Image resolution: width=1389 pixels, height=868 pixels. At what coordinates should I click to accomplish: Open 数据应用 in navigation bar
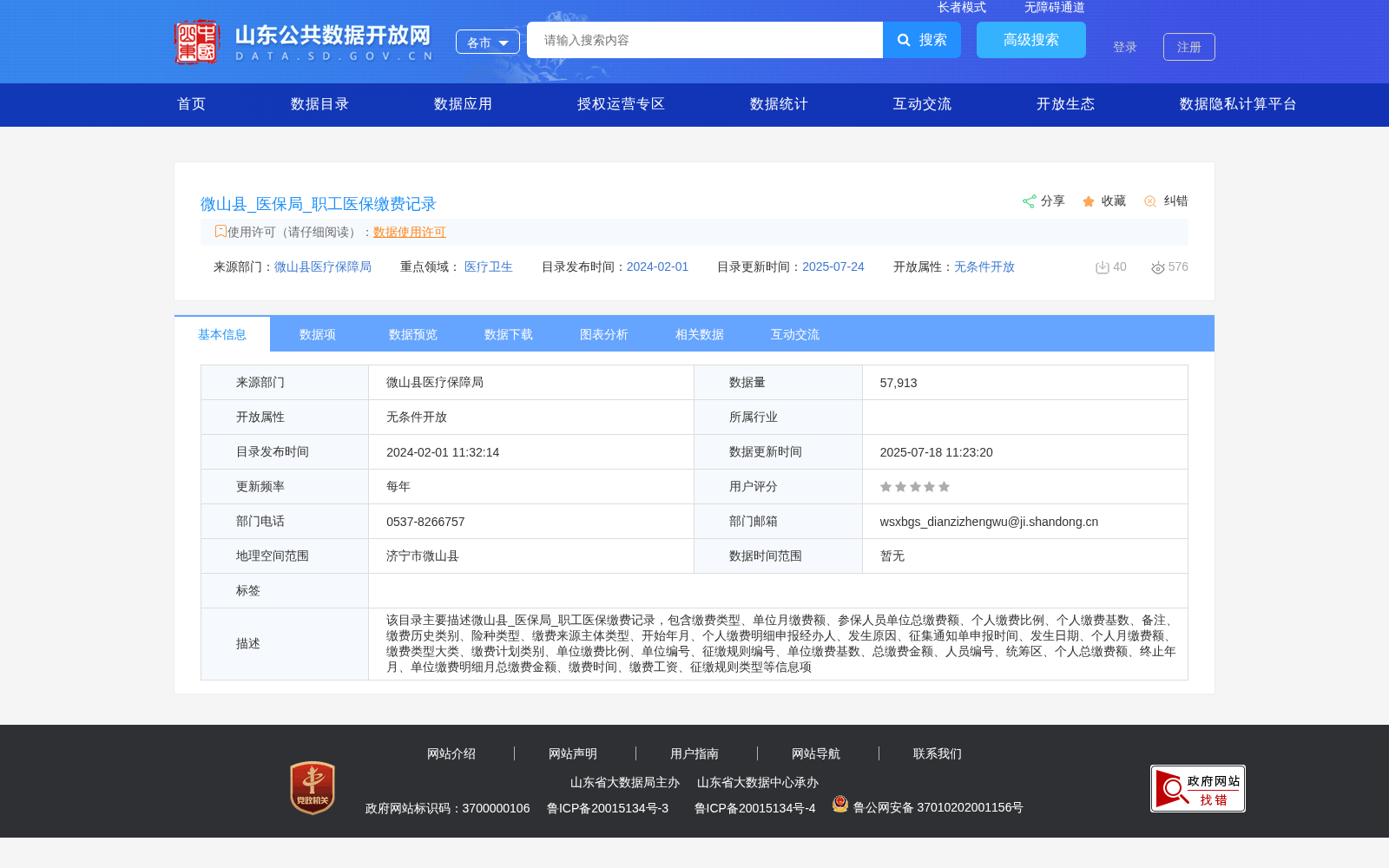pyautogui.click(x=463, y=104)
